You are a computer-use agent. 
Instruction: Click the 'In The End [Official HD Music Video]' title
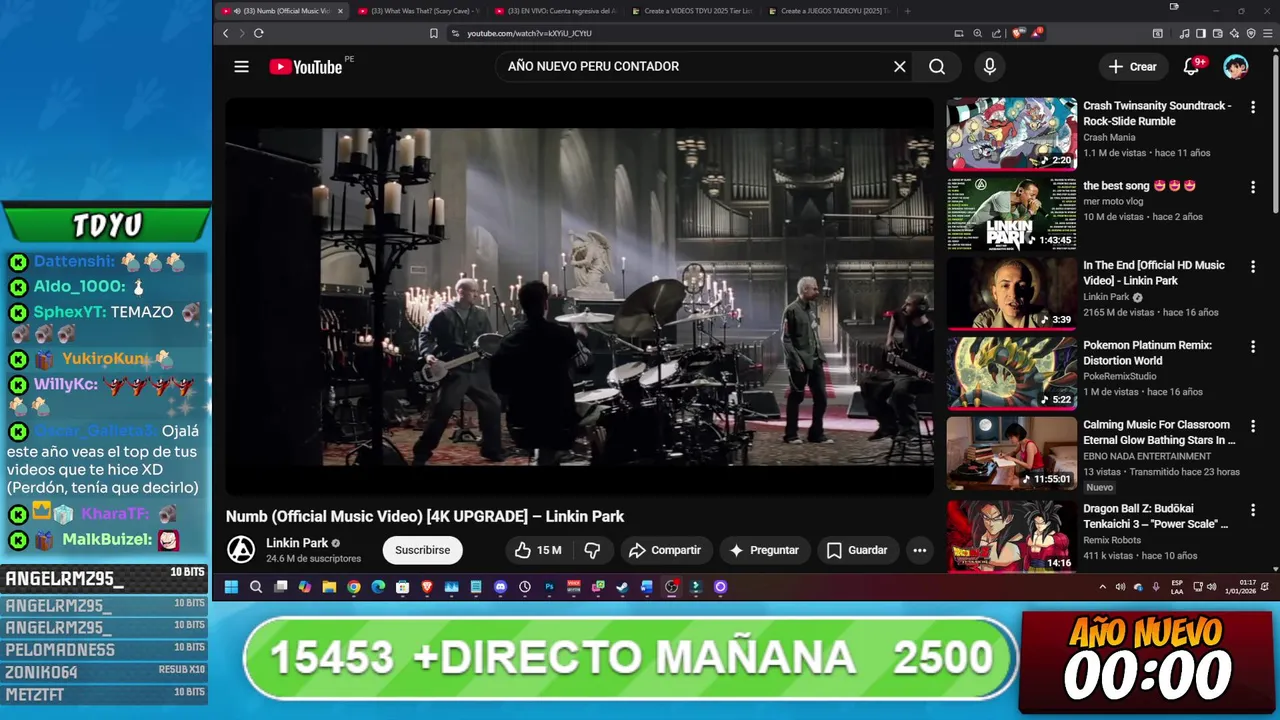pyautogui.click(x=1154, y=273)
